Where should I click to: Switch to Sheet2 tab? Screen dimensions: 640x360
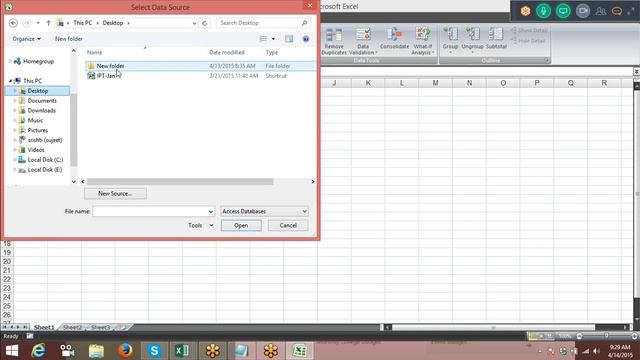click(72, 327)
